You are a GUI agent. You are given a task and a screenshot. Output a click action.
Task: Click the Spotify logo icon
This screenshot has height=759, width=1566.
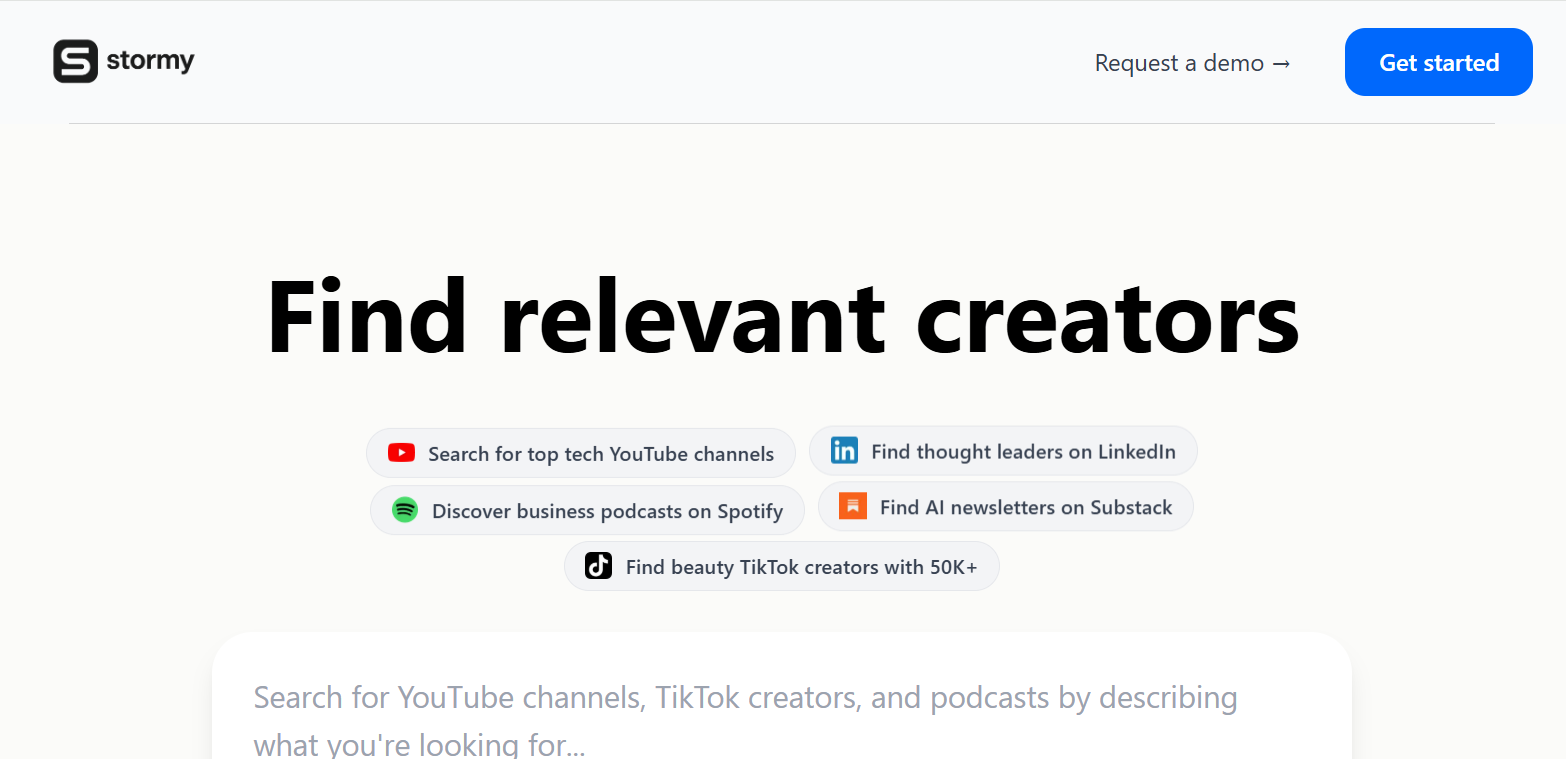coord(404,510)
